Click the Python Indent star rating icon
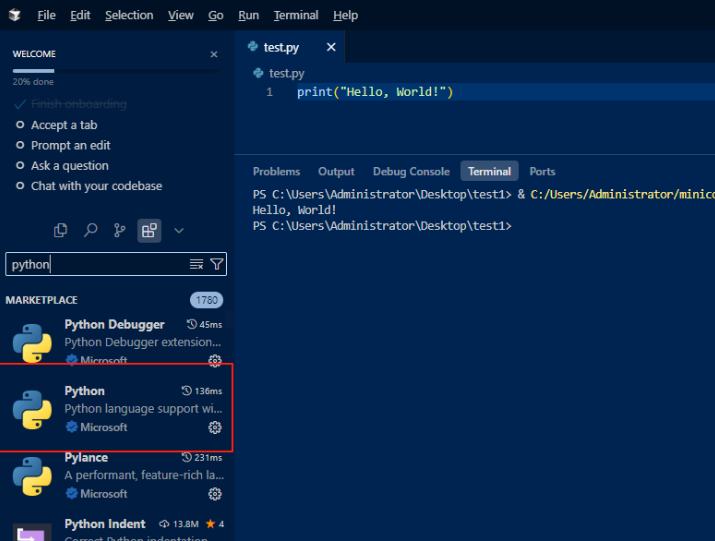This screenshot has height=541, width=715. coord(210,524)
